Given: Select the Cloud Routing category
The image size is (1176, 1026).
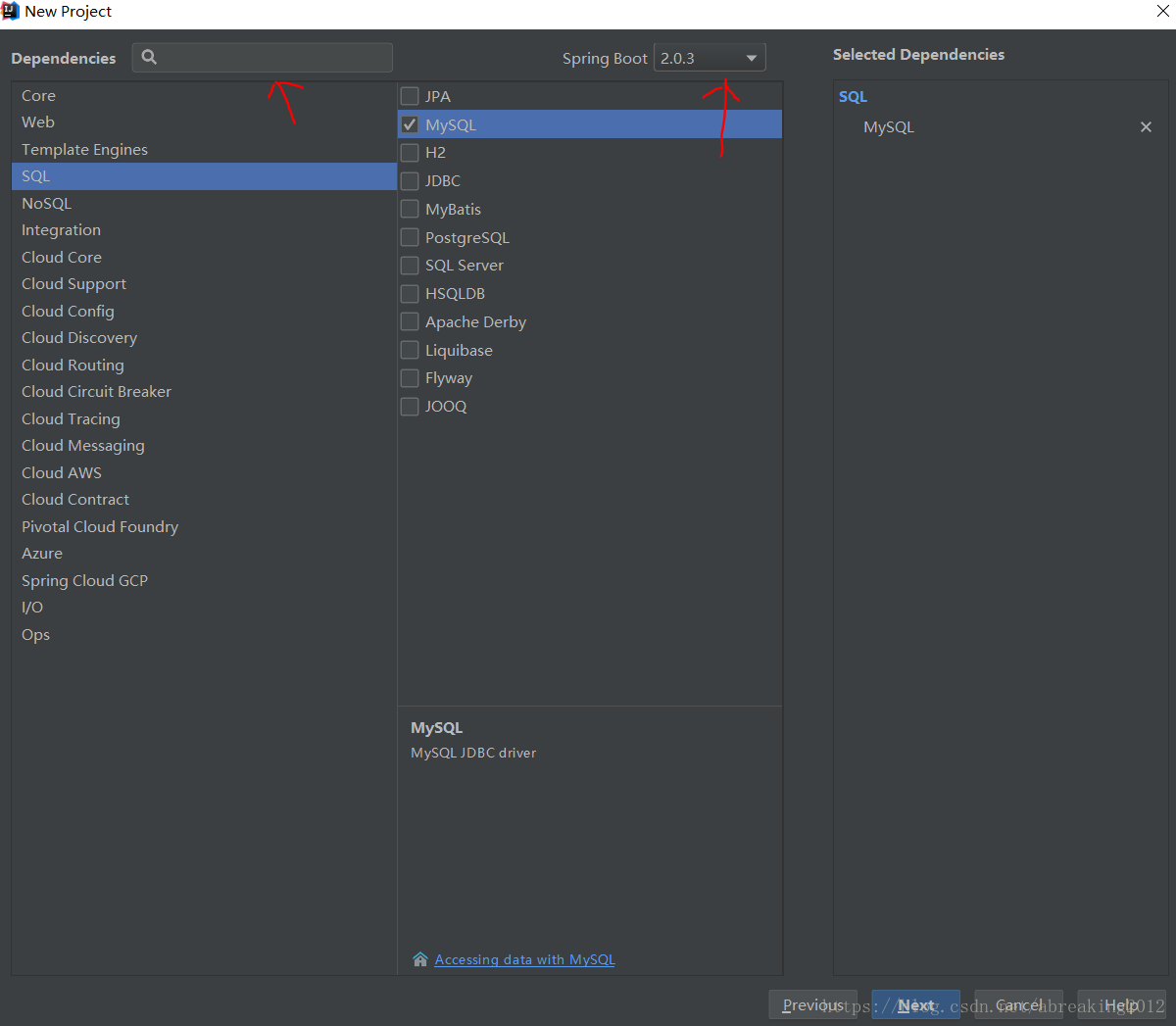Looking at the screenshot, I should coord(204,365).
